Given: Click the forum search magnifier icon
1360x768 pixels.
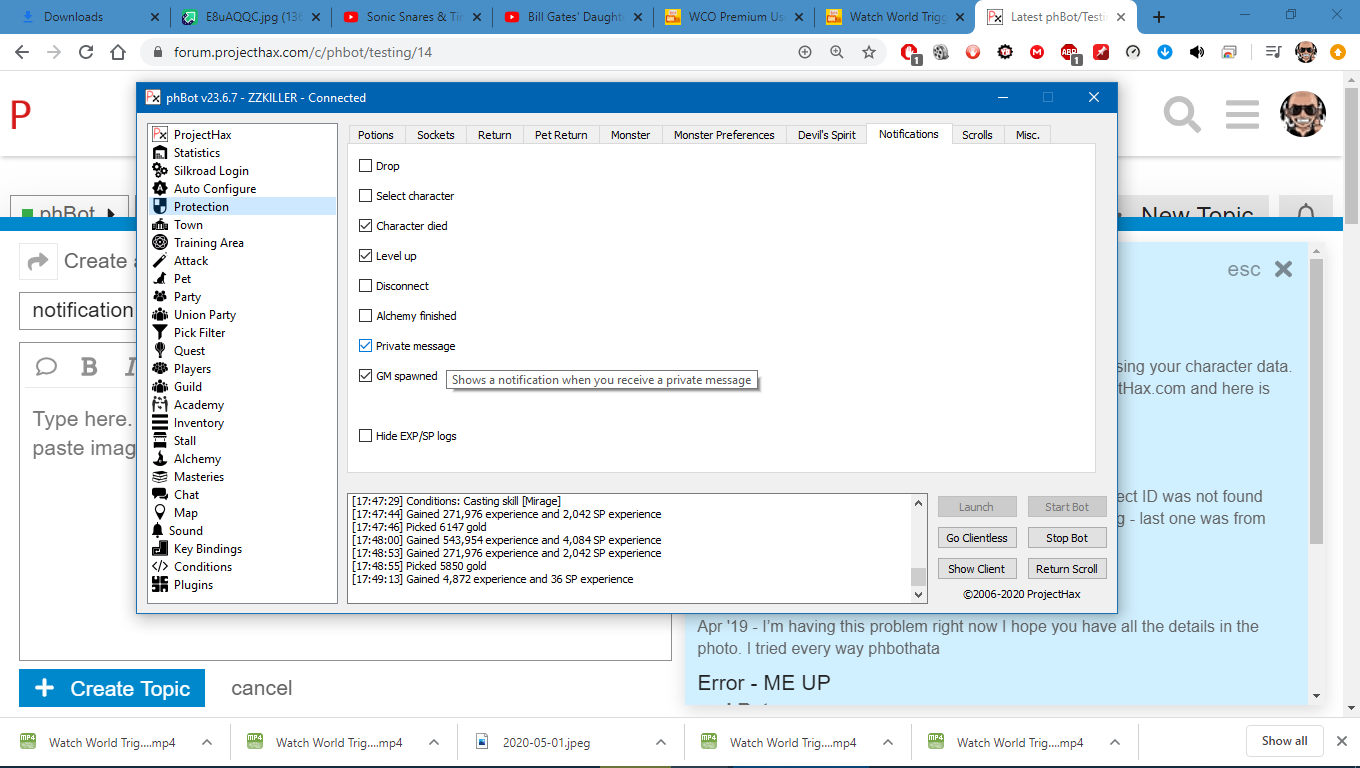Looking at the screenshot, I should click(1181, 114).
